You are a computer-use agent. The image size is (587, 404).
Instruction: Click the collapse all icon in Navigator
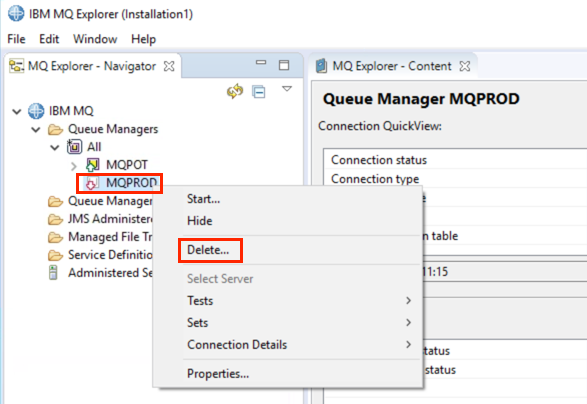tap(259, 92)
